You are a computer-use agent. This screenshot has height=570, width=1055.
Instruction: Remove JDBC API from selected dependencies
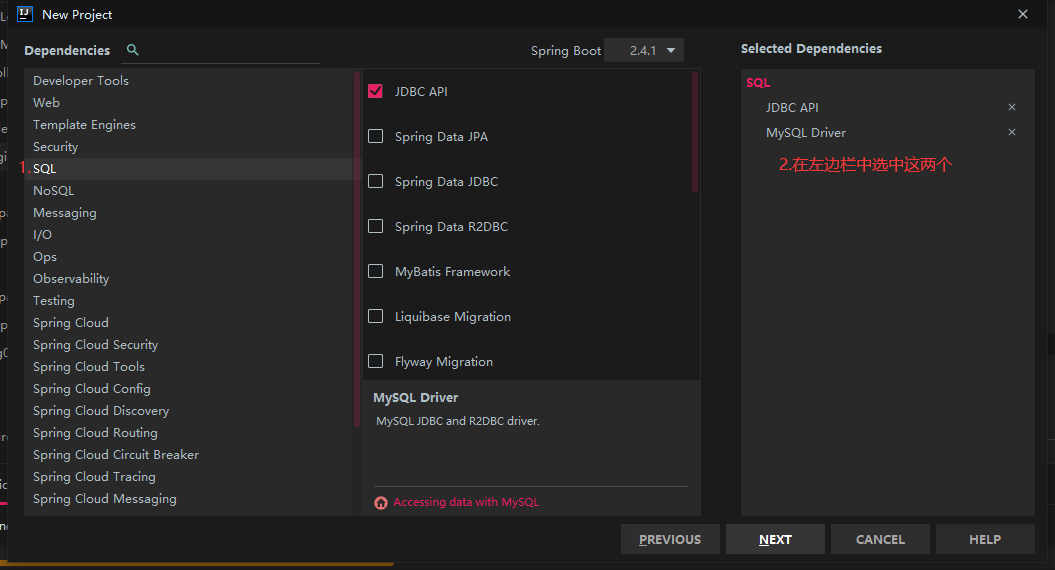coord(1012,107)
